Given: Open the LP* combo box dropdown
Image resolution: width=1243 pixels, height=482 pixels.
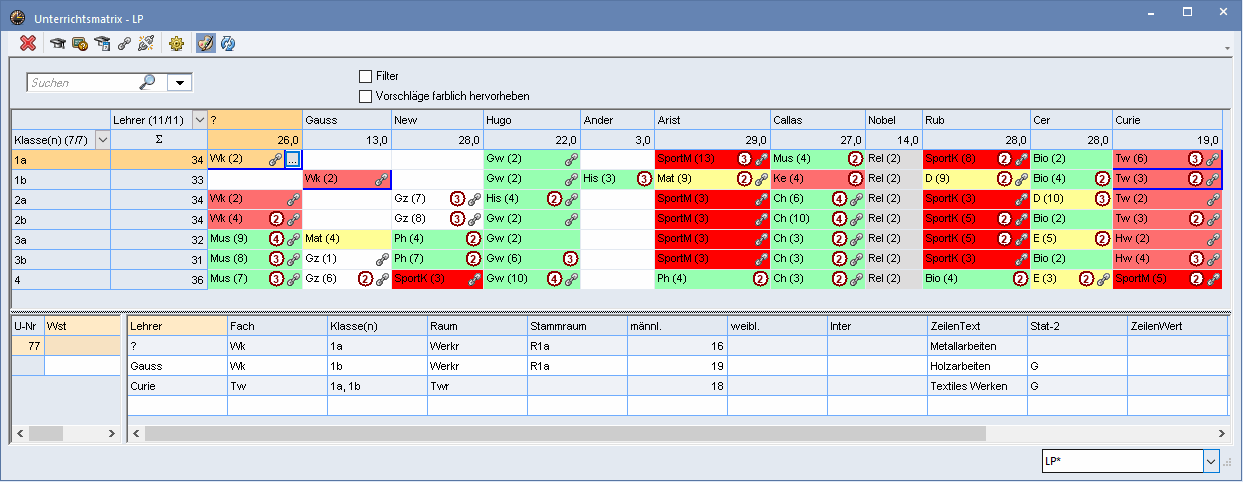Looking at the screenshot, I should click(x=1211, y=461).
